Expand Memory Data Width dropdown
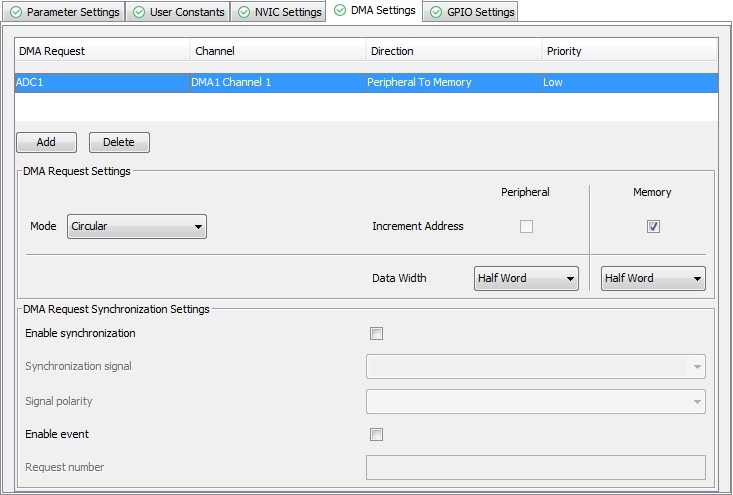Viewport: 733px width, 495px height. (x=653, y=279)
